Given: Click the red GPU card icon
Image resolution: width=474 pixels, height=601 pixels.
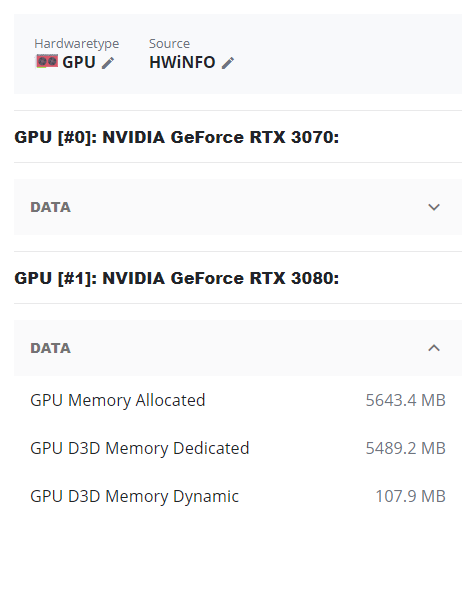Looking at the screenshot, I should coord(47,62).
